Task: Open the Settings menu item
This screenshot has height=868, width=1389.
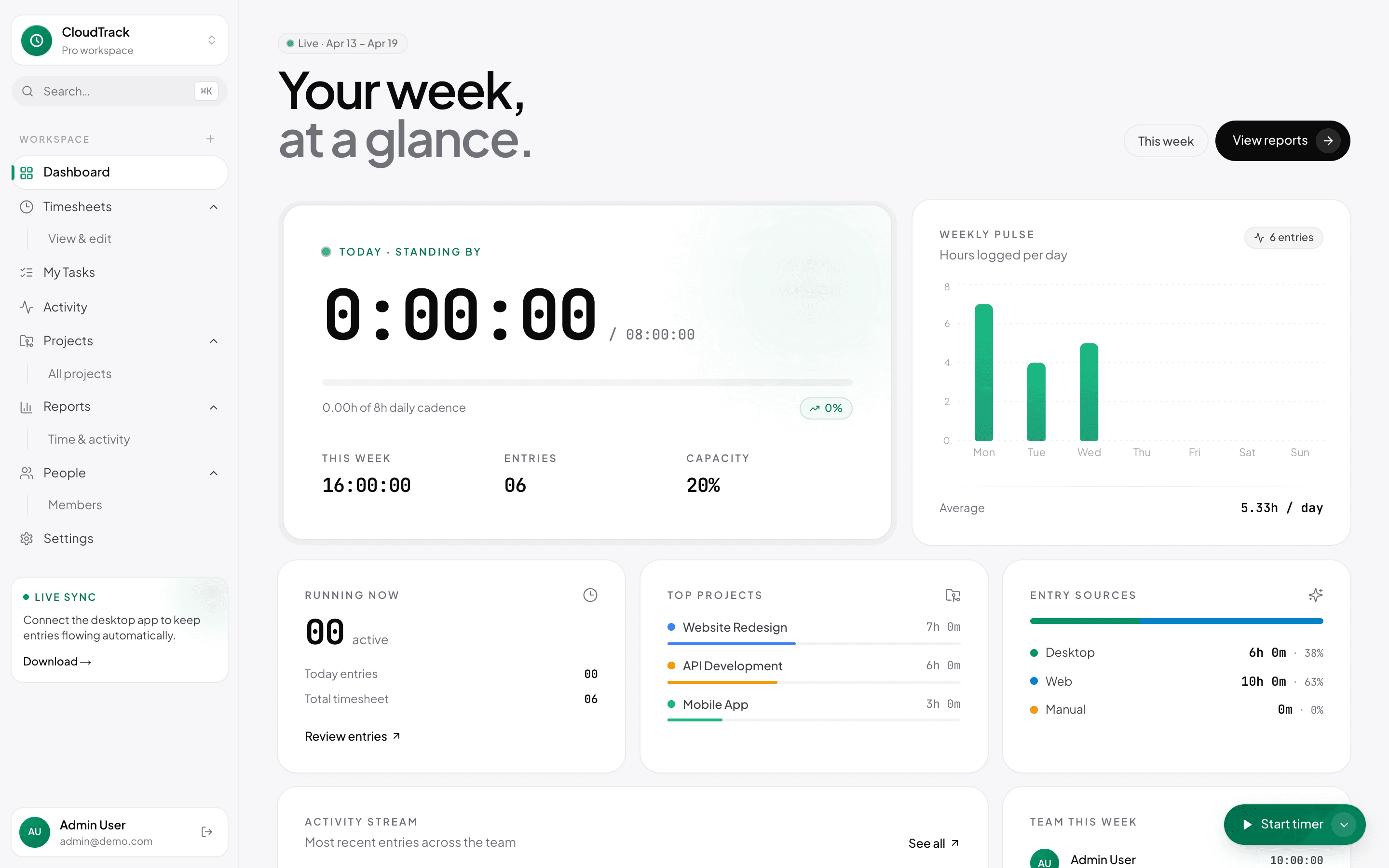Action: (x=120, y=539)
